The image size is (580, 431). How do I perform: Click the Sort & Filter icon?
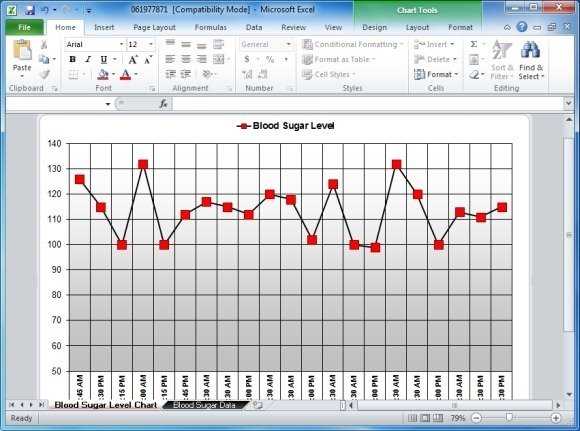(x=501, y=50)
